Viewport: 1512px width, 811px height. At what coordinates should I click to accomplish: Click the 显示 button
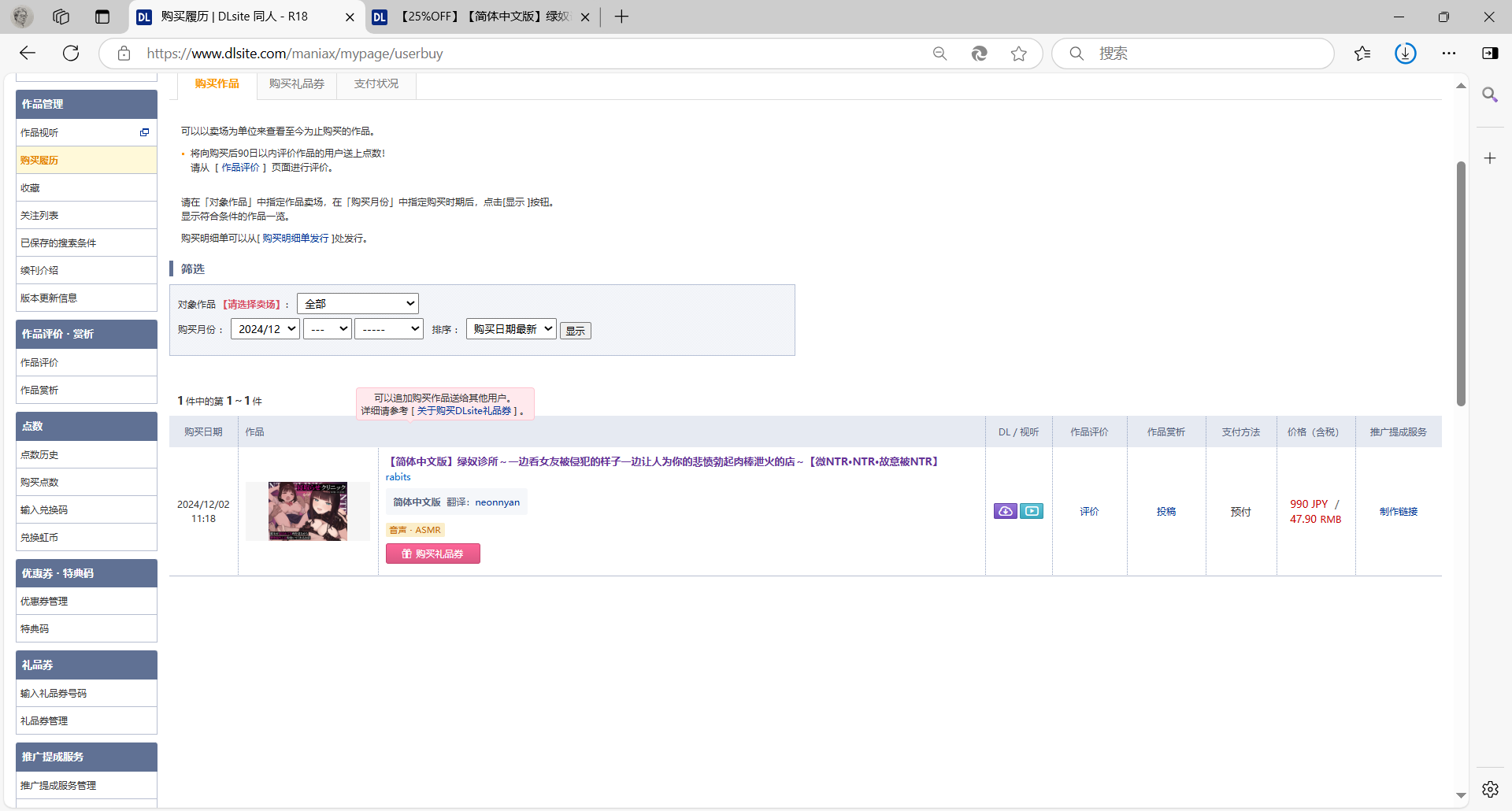coord(576,331)
